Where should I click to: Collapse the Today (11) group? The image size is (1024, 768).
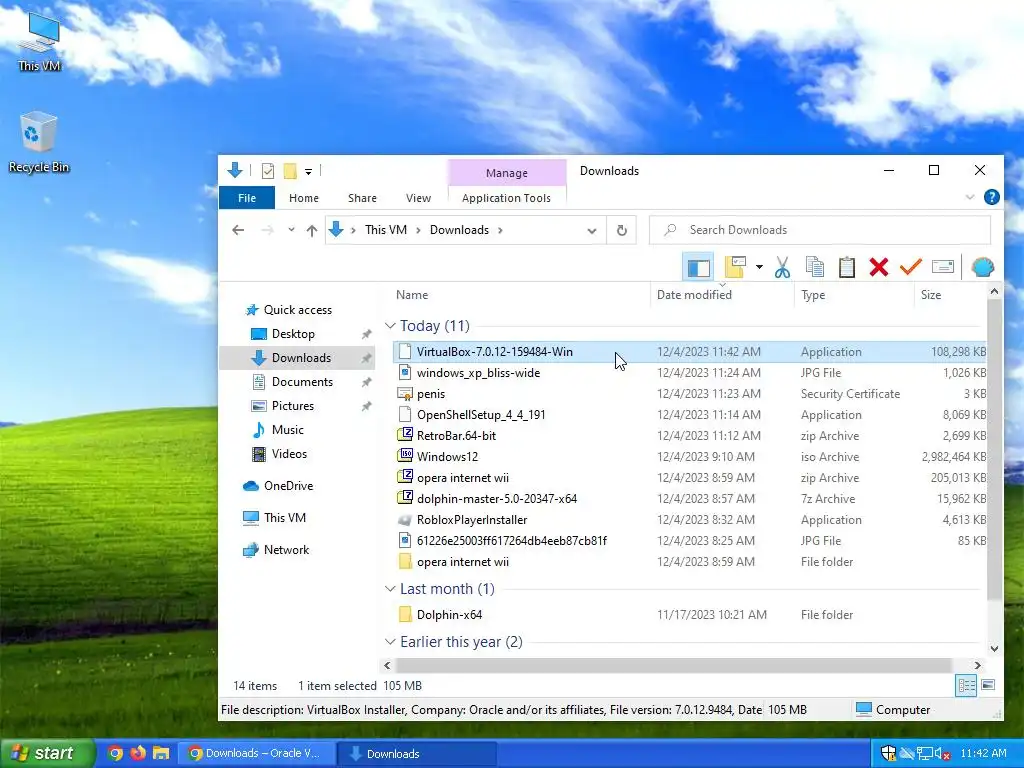(x=391, y=325)
